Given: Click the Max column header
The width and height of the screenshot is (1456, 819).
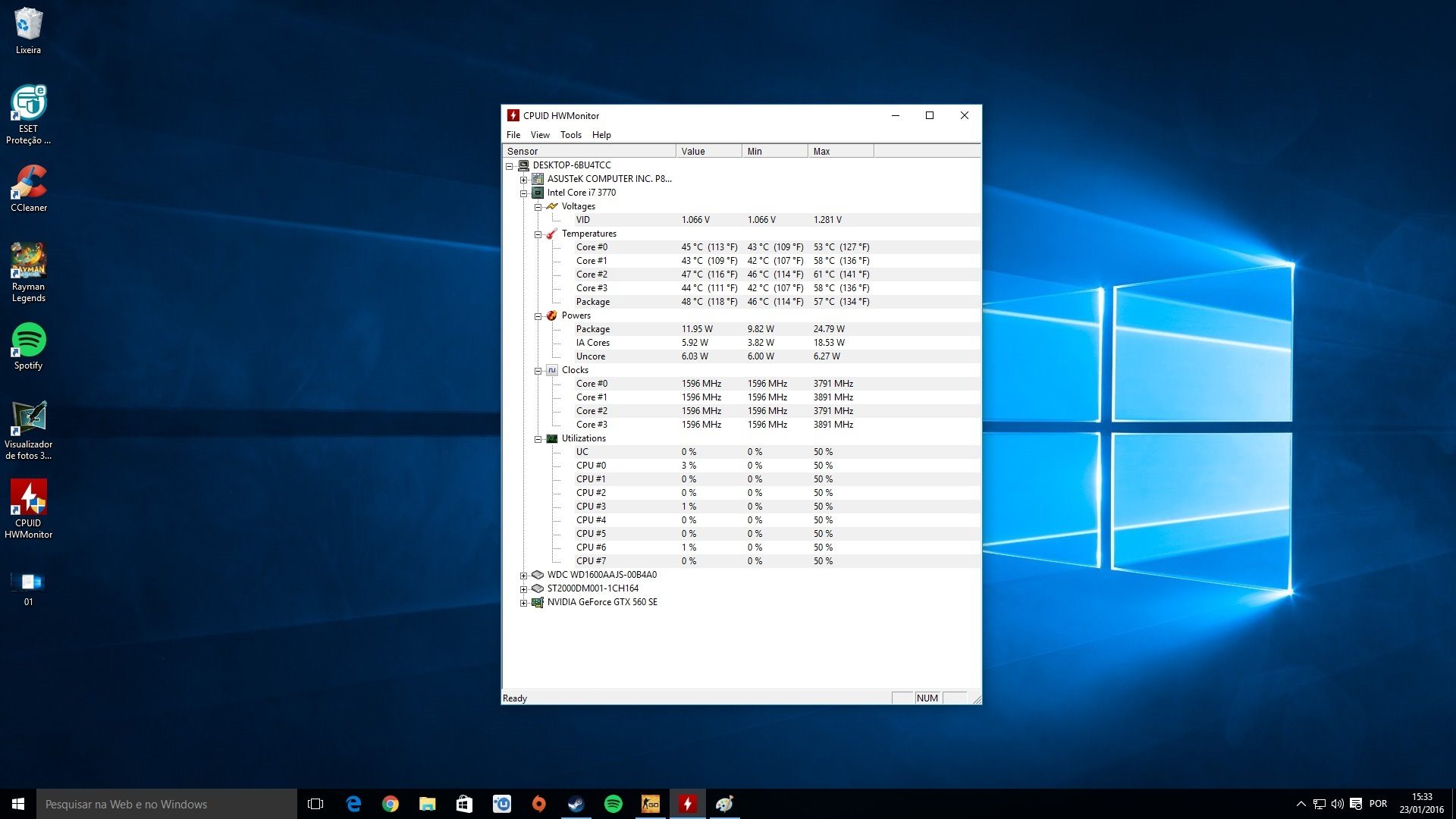Looking at the screenshot, I should [x=841, y=151].
